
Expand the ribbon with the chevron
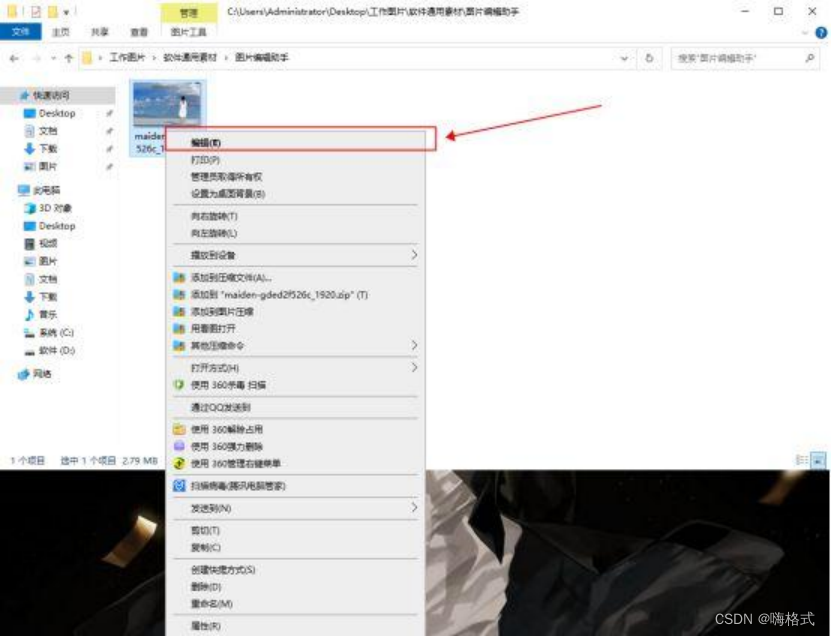(805, 33)
